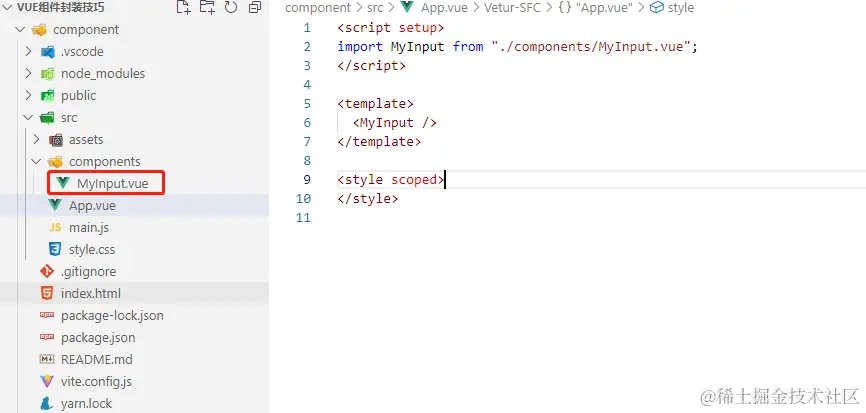Click the public folder icon
Image resolution: width=866 pixels, height=413 pixels.
pos(47,96)
